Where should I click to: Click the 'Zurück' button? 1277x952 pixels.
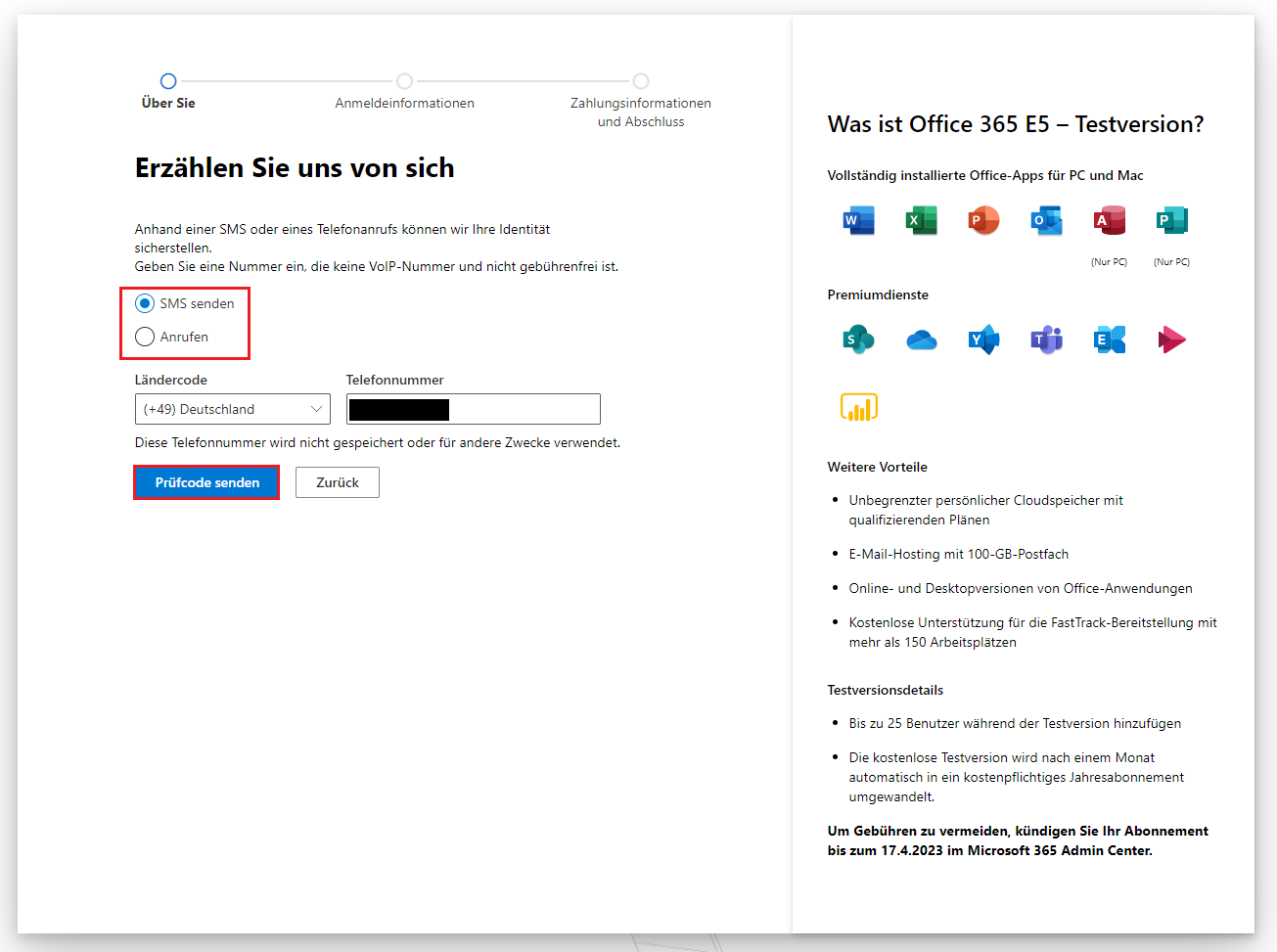click(337, 482)
